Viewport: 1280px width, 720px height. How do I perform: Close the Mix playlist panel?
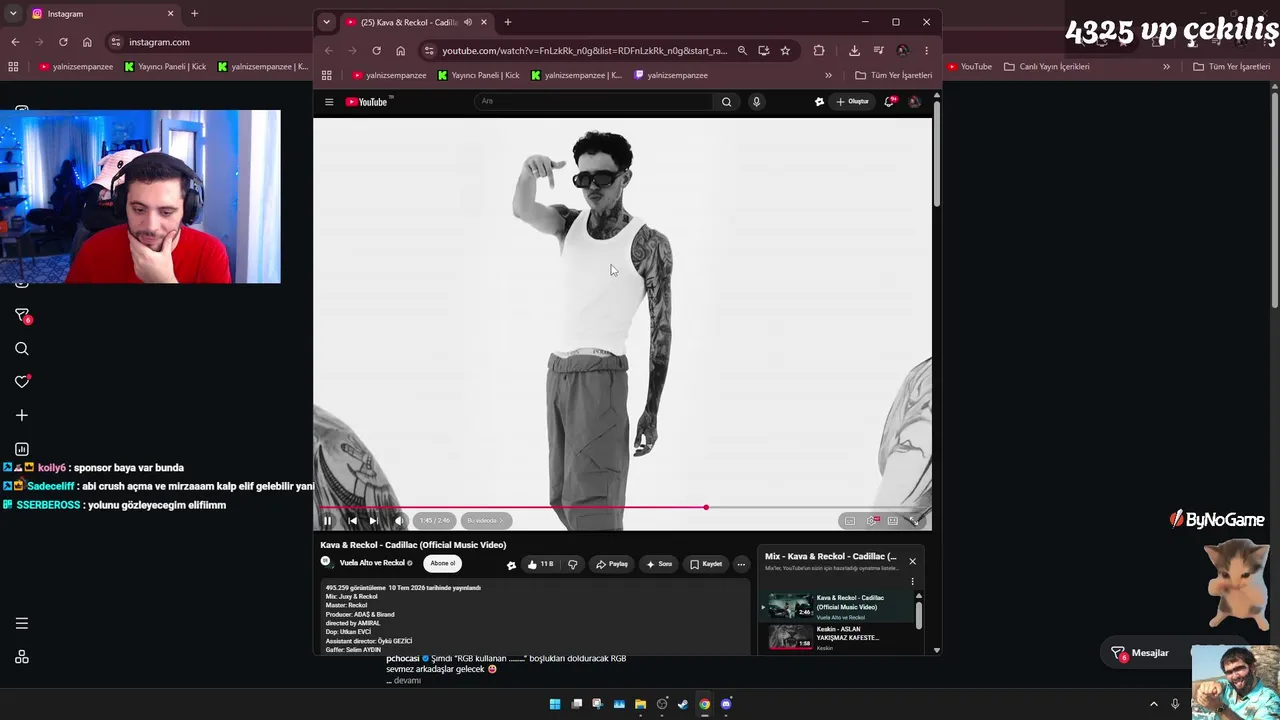912,561
